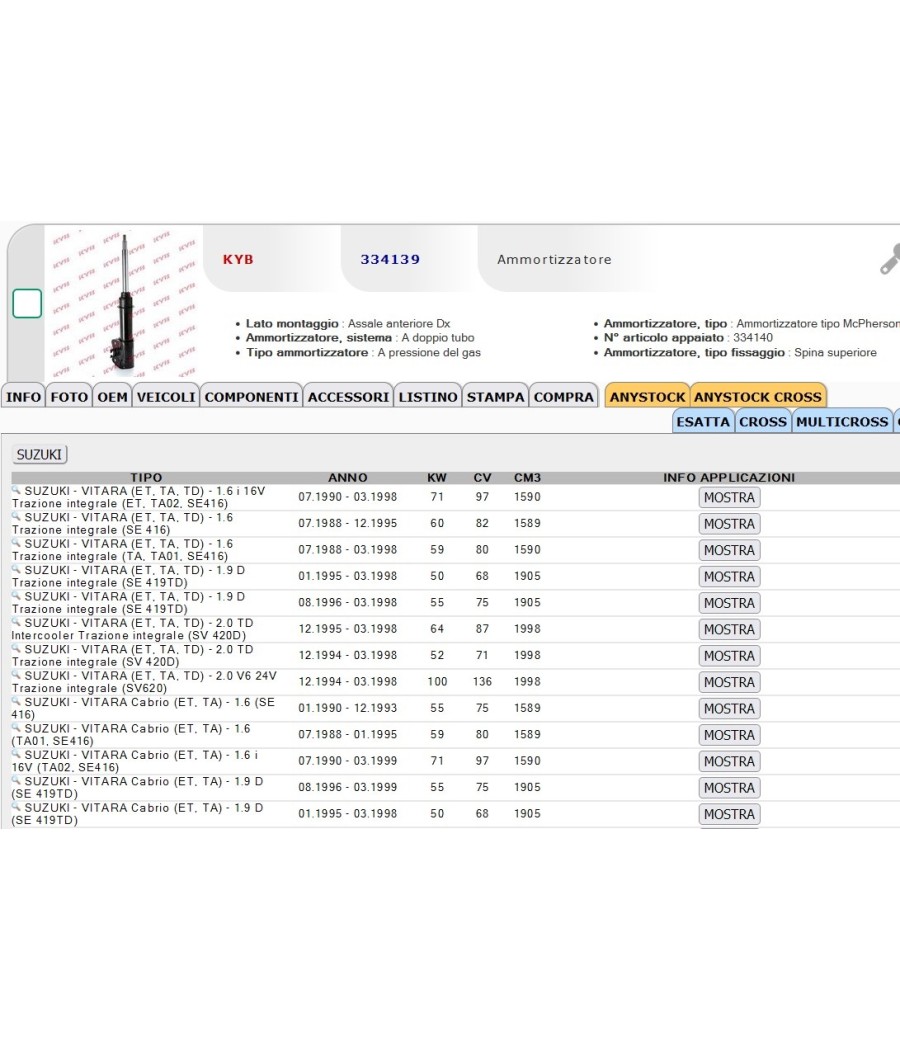Select the ANYSTOCK tab
900x1050 pixels.
click(x=648, y=396)
